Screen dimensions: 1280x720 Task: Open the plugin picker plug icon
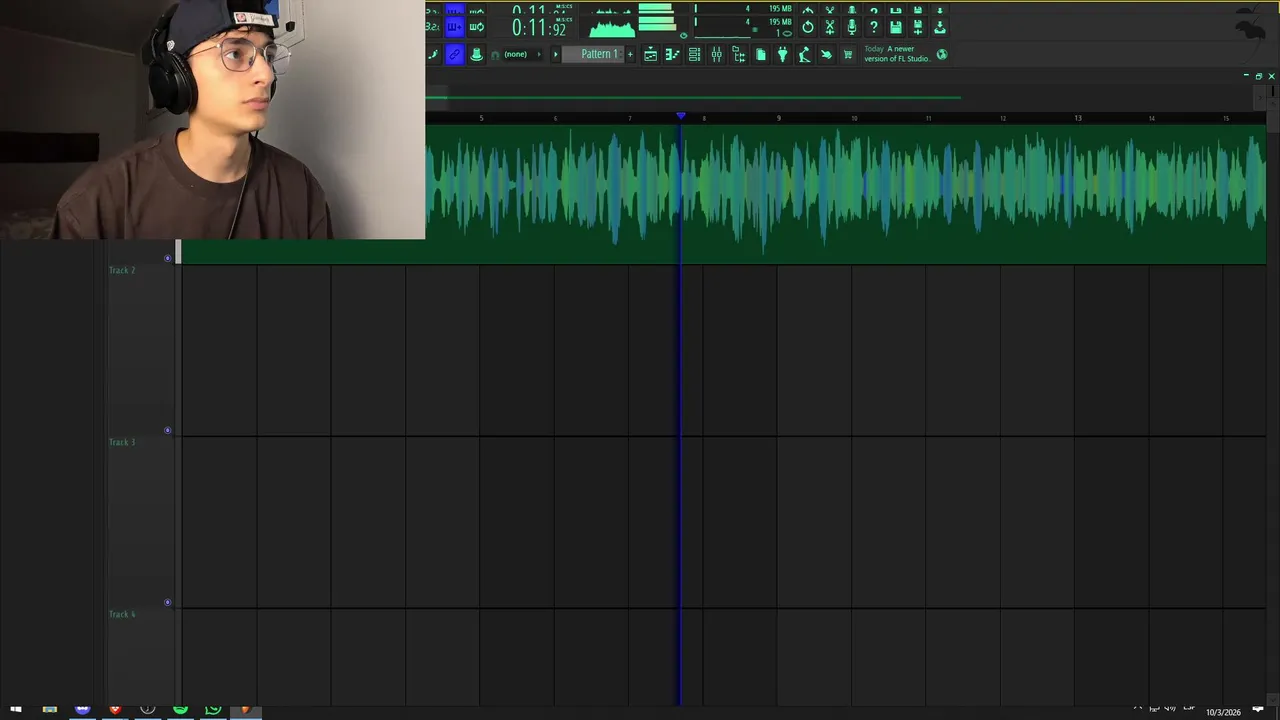[x=783, y=54]
